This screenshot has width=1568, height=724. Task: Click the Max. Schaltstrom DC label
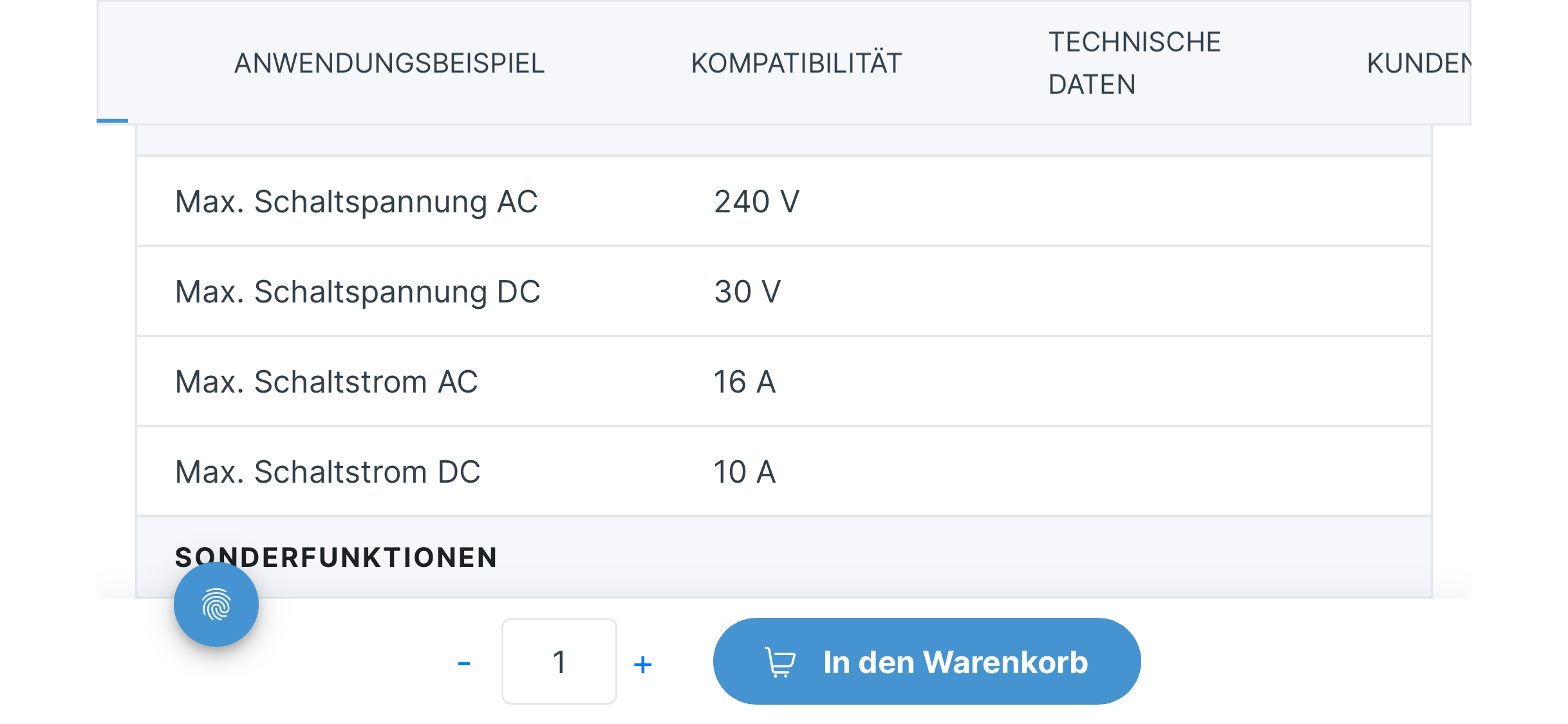328,472
